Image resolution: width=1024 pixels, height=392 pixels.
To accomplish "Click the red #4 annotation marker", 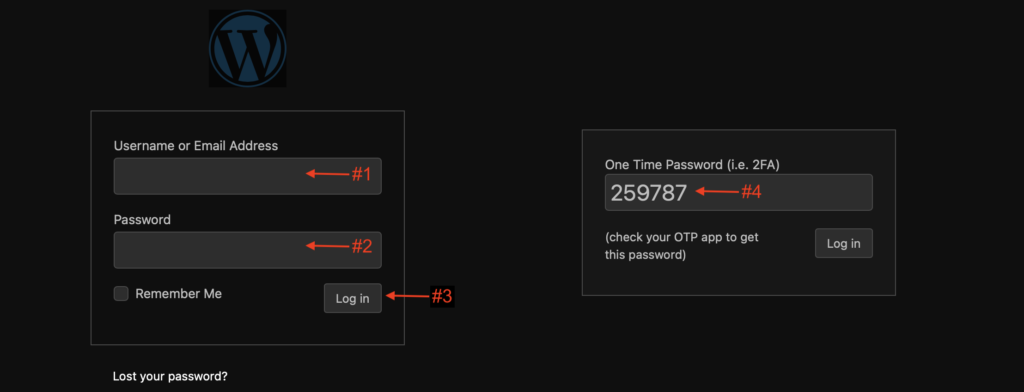I will coord(751,191).
